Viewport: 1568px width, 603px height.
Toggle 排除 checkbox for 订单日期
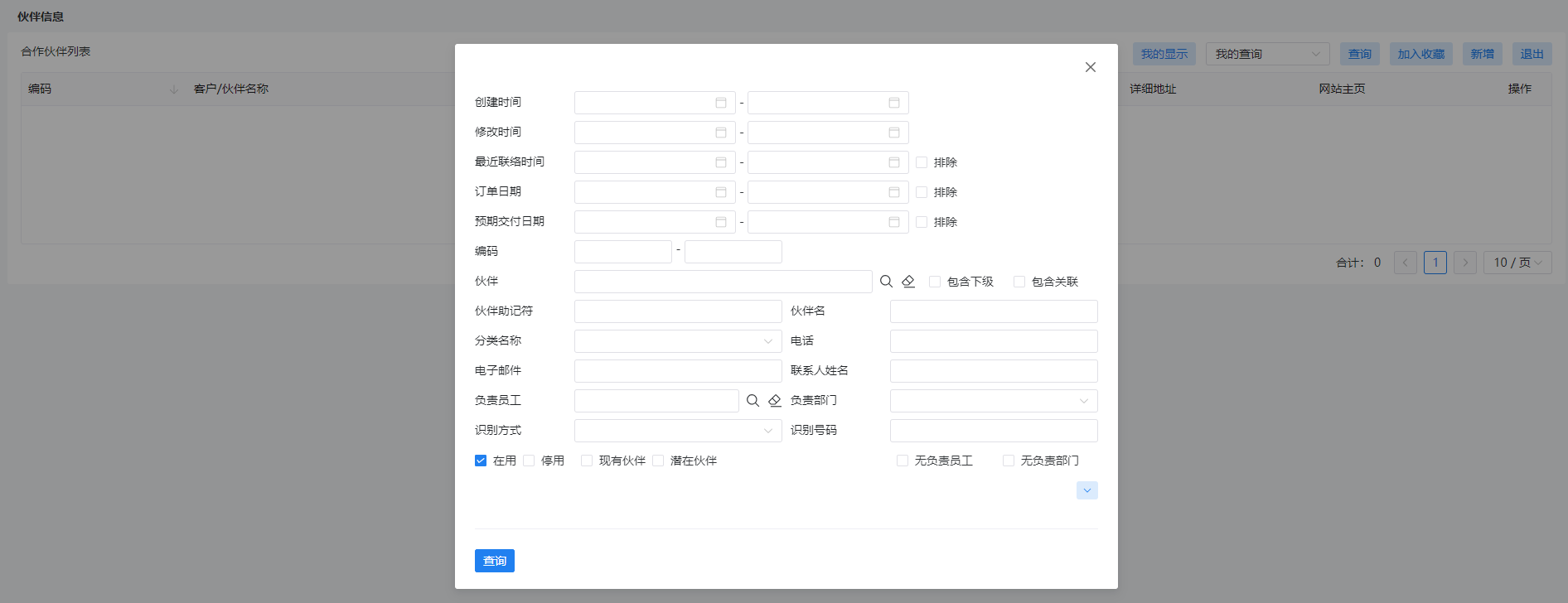point(922,192)
